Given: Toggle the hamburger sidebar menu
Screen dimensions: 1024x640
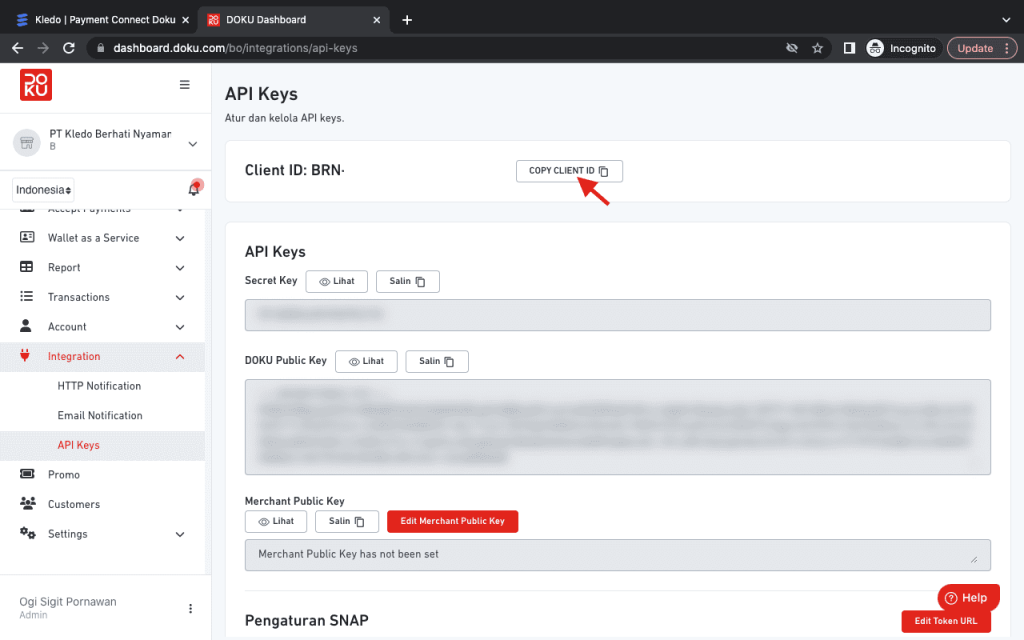Looking at the screenshot, I should click(185, 85).
